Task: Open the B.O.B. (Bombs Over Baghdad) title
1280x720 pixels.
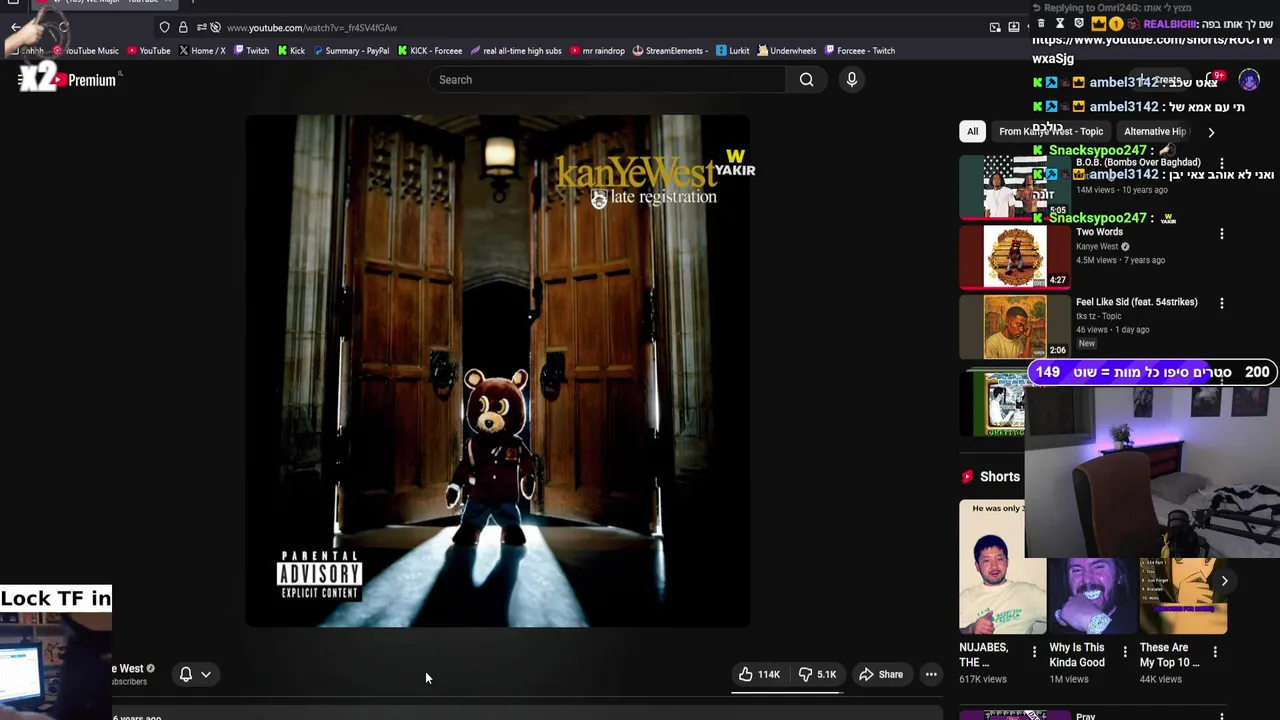Action: click(x=1138, y=162)
